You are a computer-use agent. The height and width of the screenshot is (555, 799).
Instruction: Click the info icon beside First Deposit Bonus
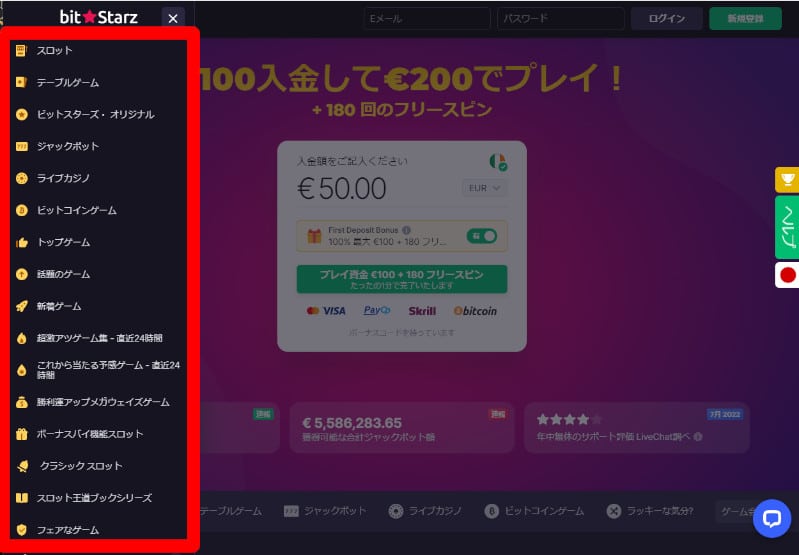(406, 230)
